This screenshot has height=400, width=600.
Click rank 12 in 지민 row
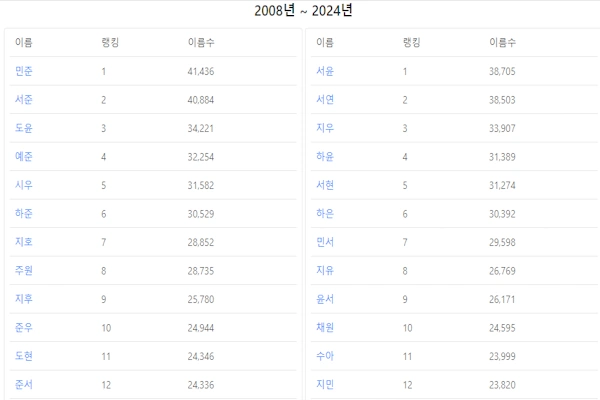click(x=407, y=385)
